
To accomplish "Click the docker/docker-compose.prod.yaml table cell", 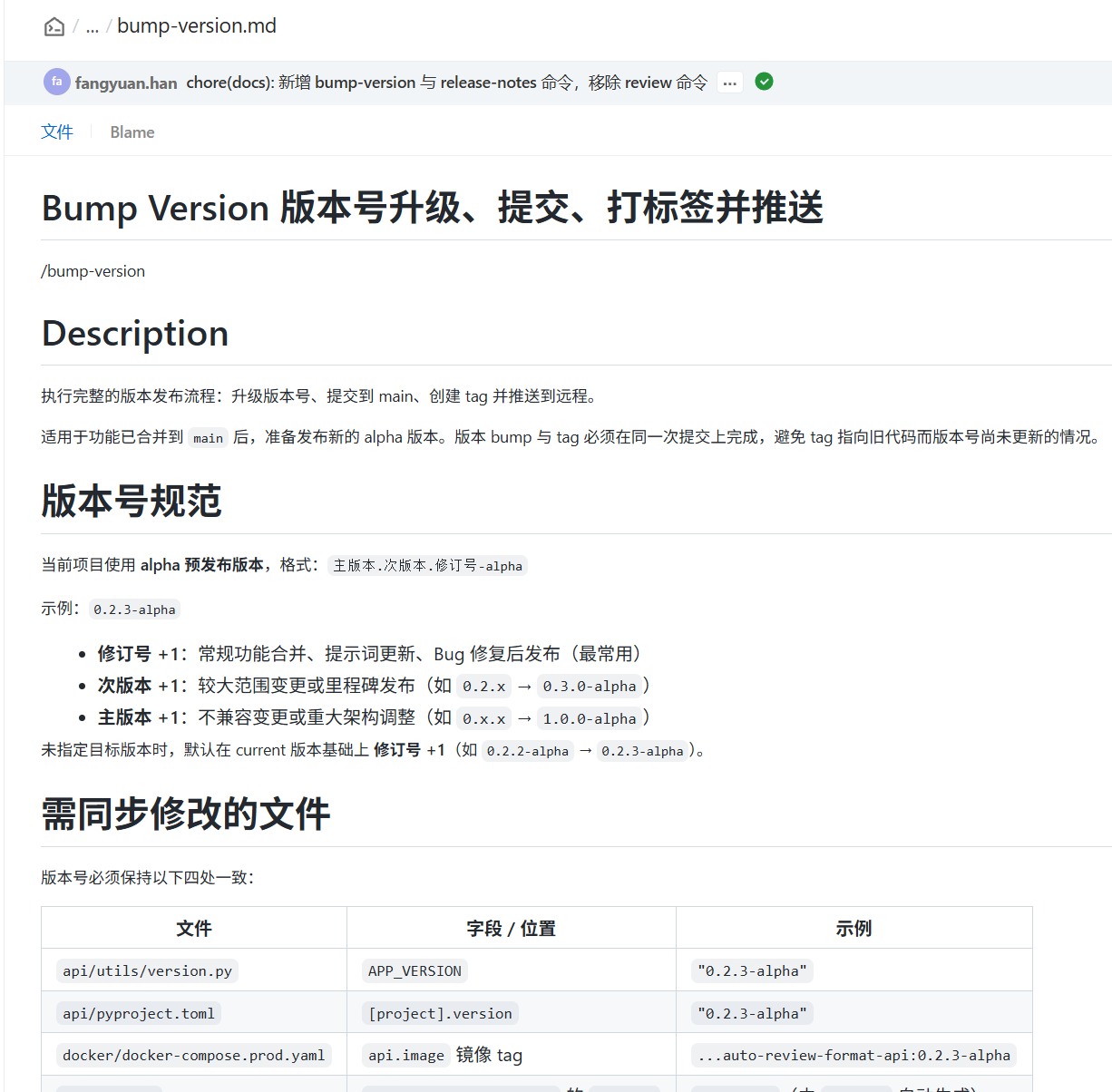I will [194, 1055].
